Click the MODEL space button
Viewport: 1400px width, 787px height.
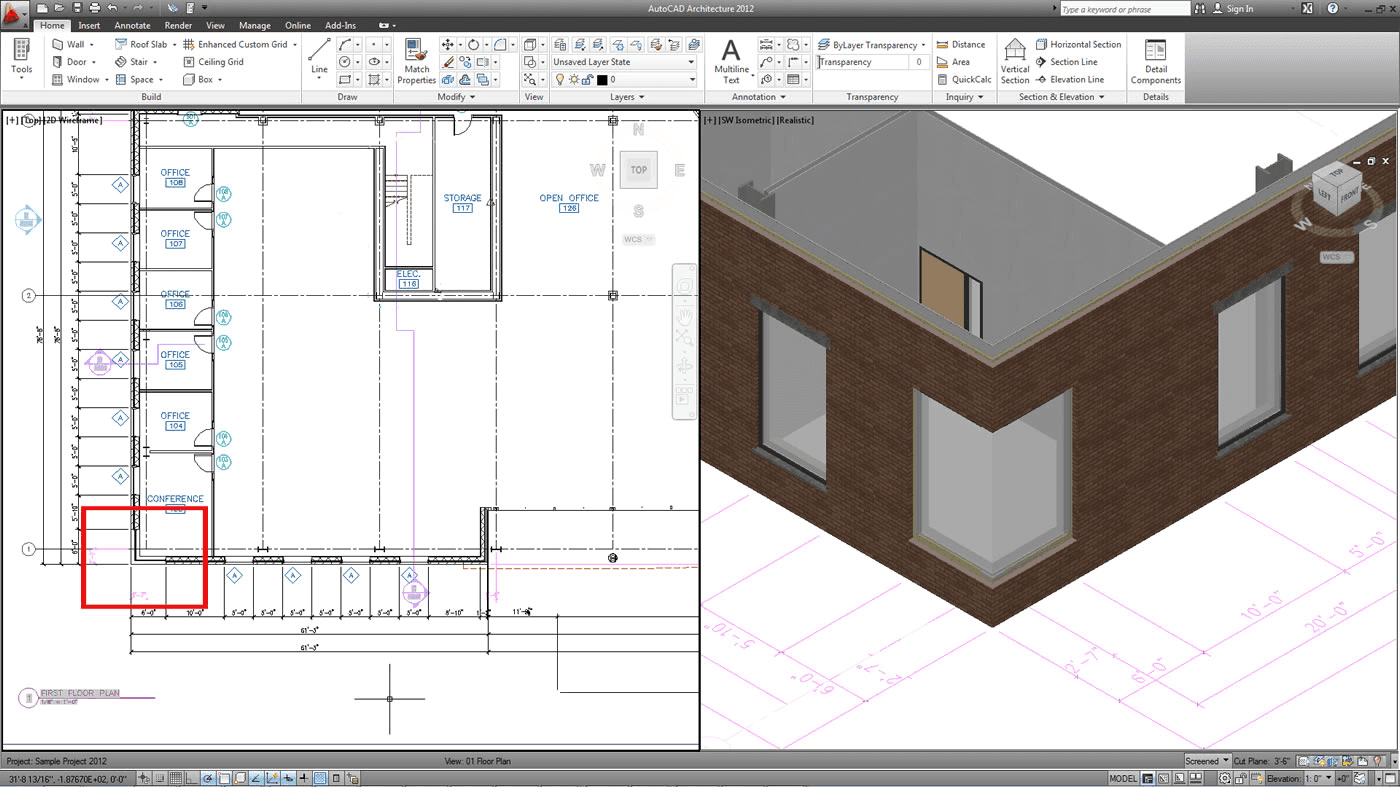click(1123, 778)
